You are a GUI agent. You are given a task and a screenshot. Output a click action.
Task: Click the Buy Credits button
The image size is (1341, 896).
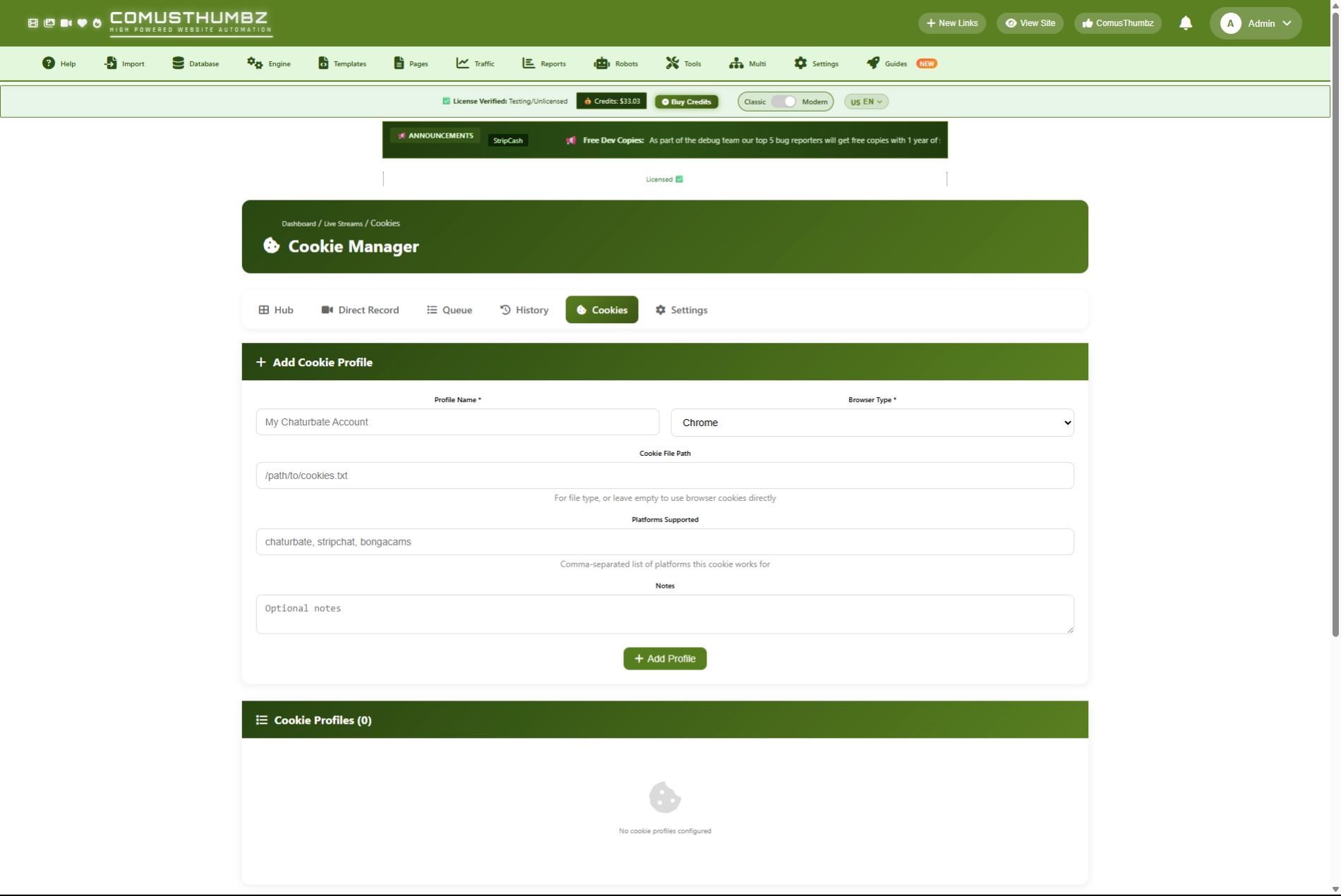click(686, 102)
